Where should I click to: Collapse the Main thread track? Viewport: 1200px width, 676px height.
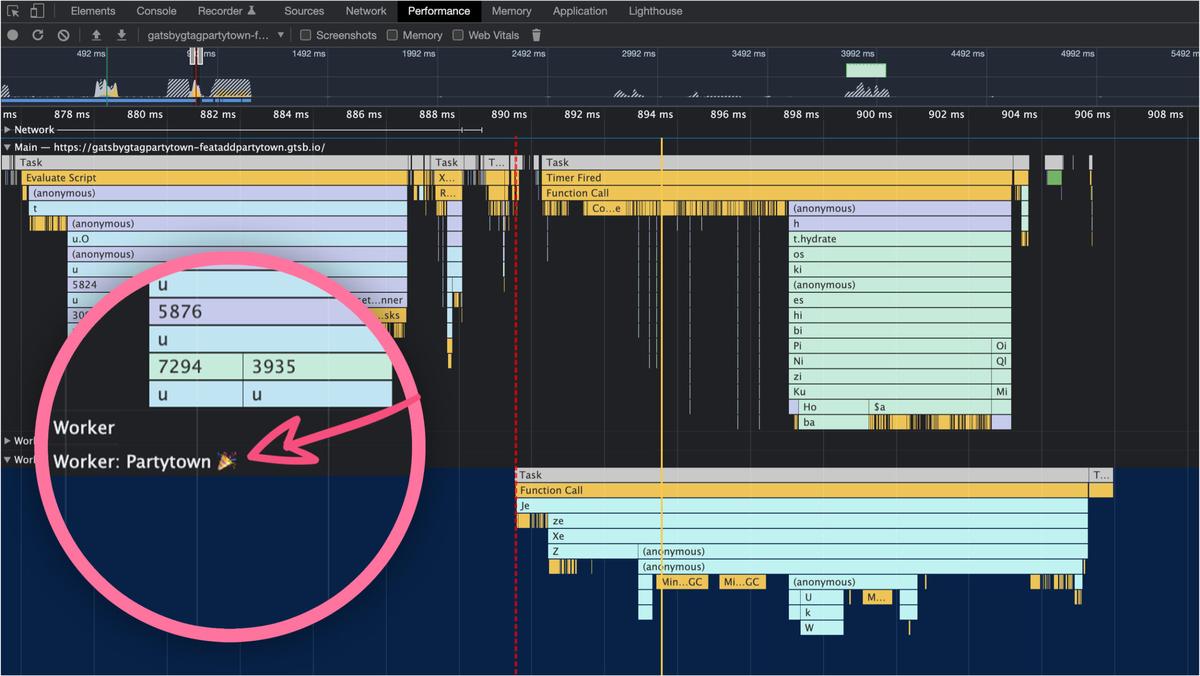(8, 147)
